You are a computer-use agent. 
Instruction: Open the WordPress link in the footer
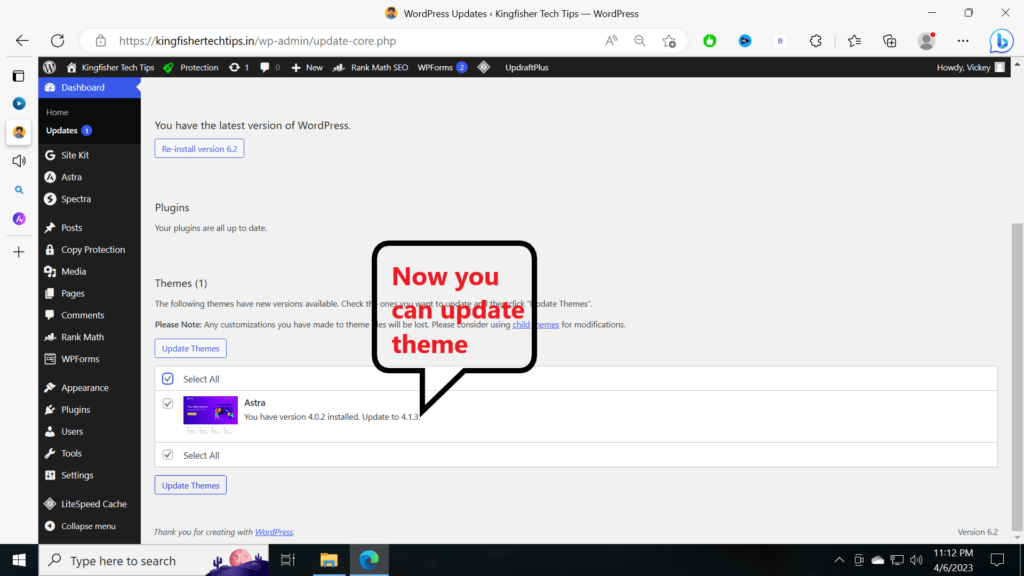tap(274, 532)
